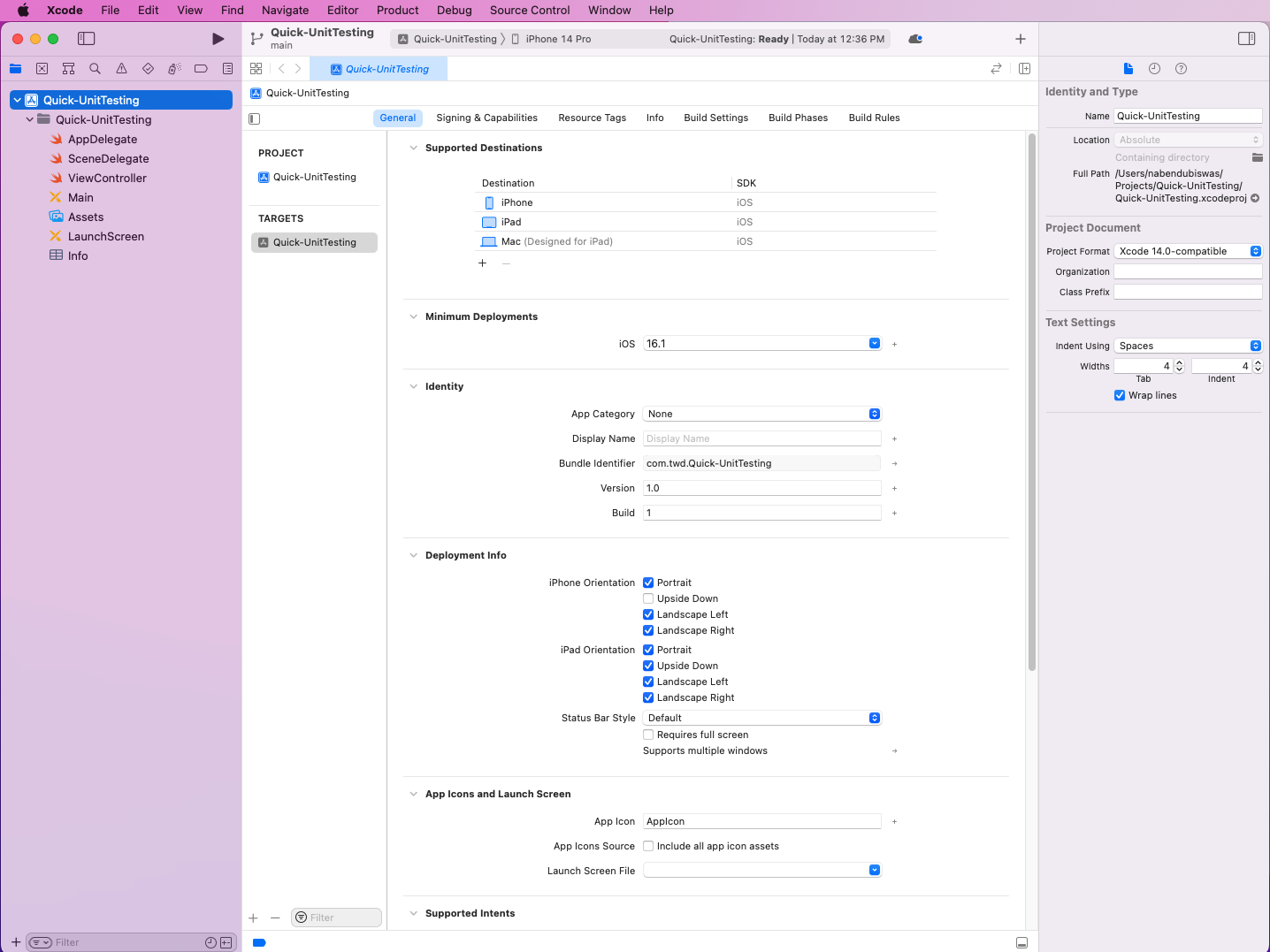The width and height of the screenshot is (1270, 952).
Task: Hide the project and targets list
Action: (255, 118)
